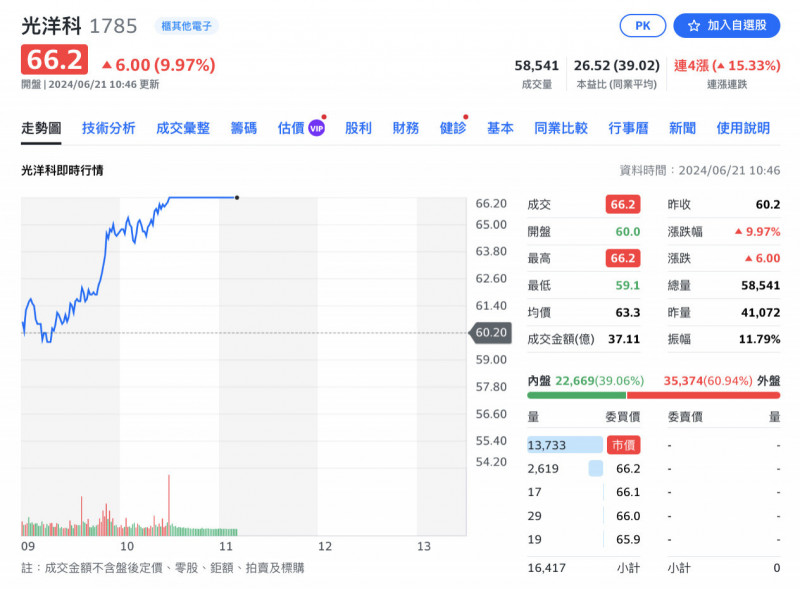
Task: Click the 光洋科即時行情 section title
Action: coord(62,170)
